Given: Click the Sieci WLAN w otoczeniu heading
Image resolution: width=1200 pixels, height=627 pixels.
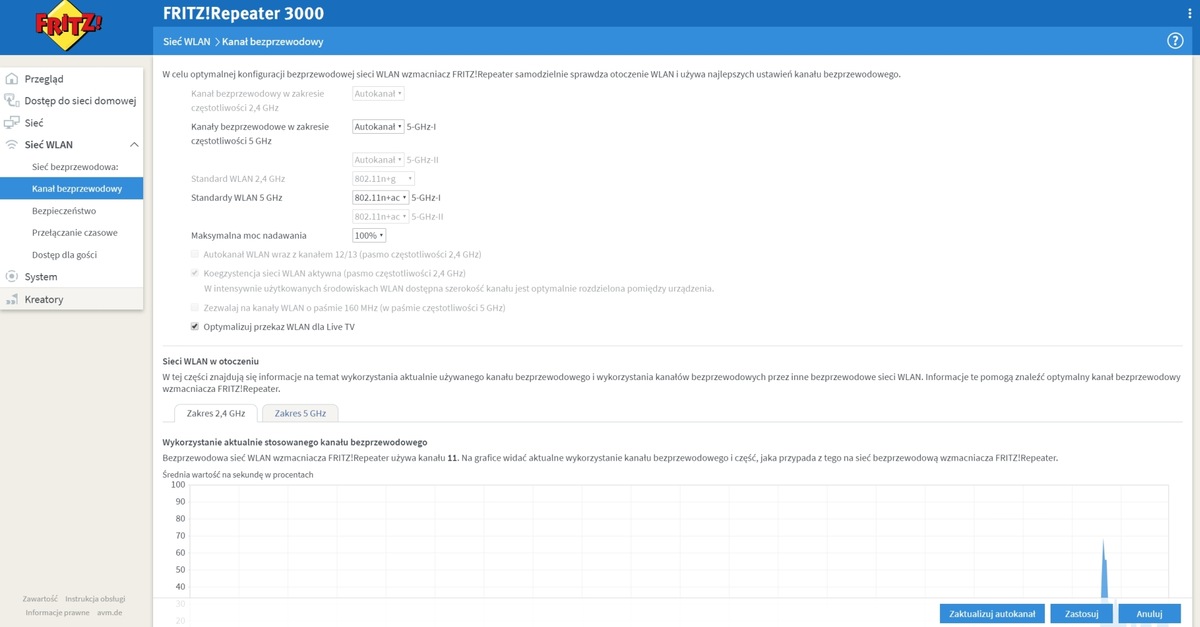Looking at the screenshot, I should coord(211,359).
